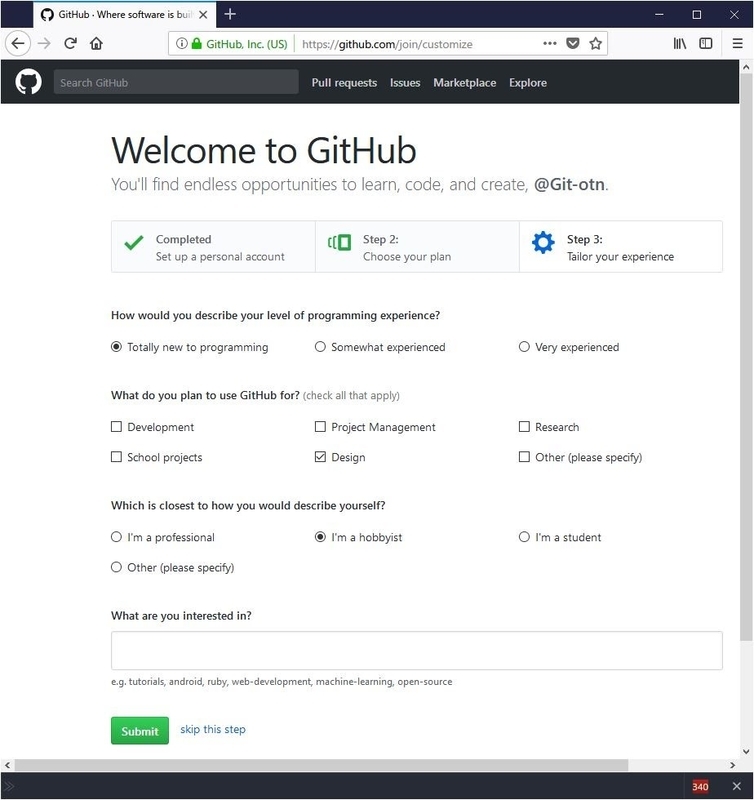Viewport: 754px width, 800px height.
Task: Toggle the sidebar view icon
Action: [x=706, y=44]
